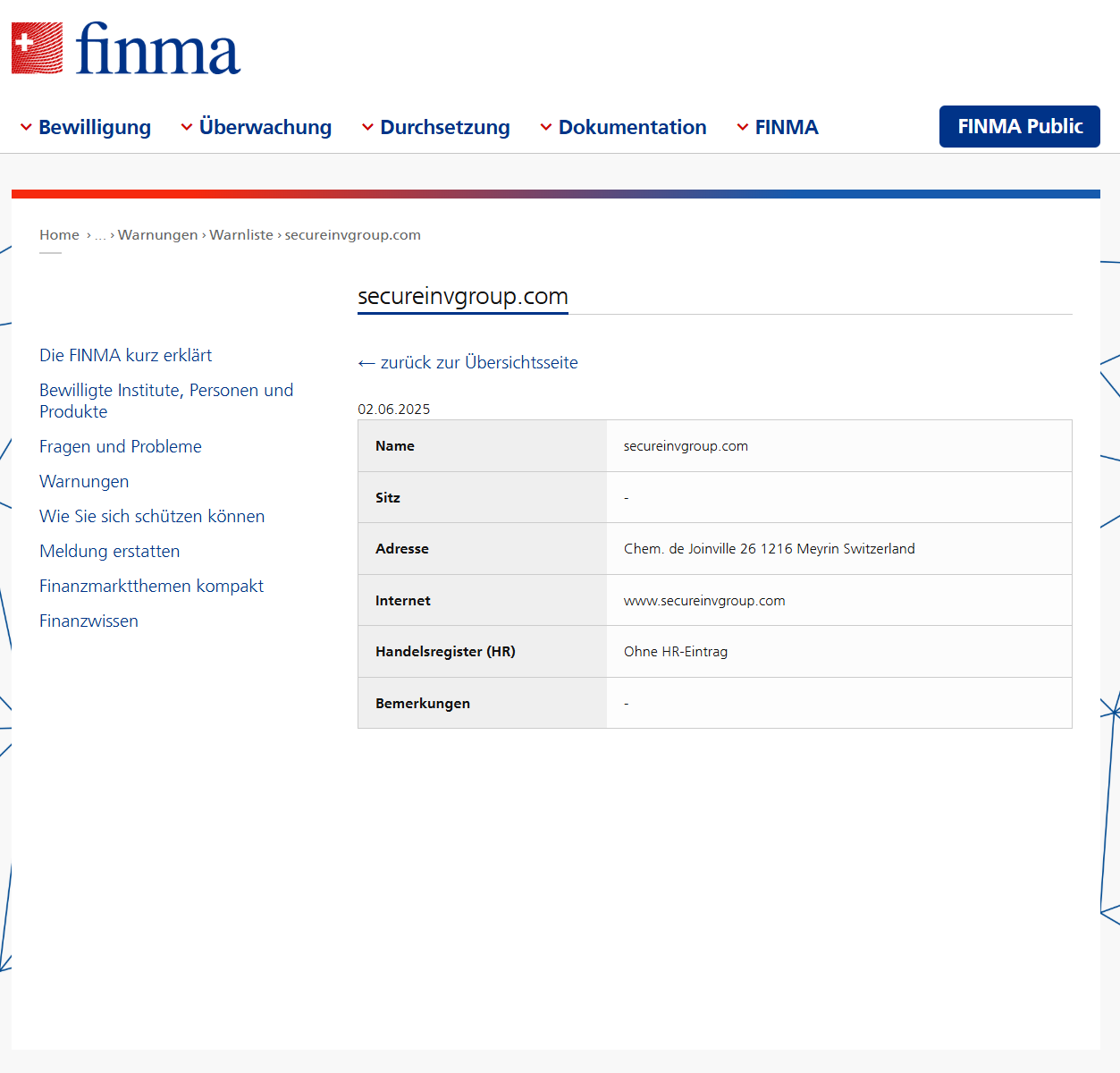Click the Bemerkungen row label
1120x1073 pixels.
423,704
